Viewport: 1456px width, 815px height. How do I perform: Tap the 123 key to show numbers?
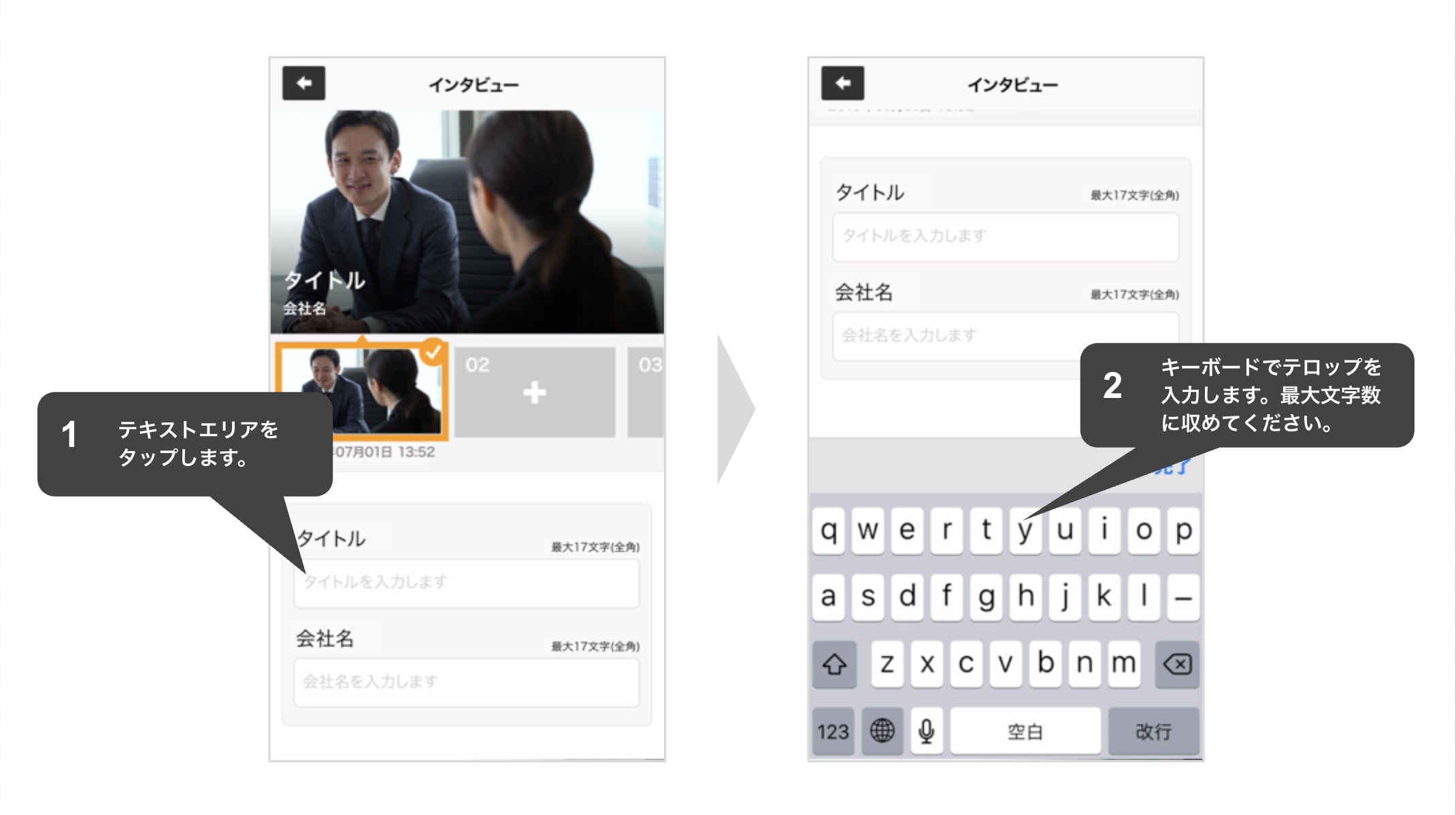pyautogui.click(x=833, y=731)
